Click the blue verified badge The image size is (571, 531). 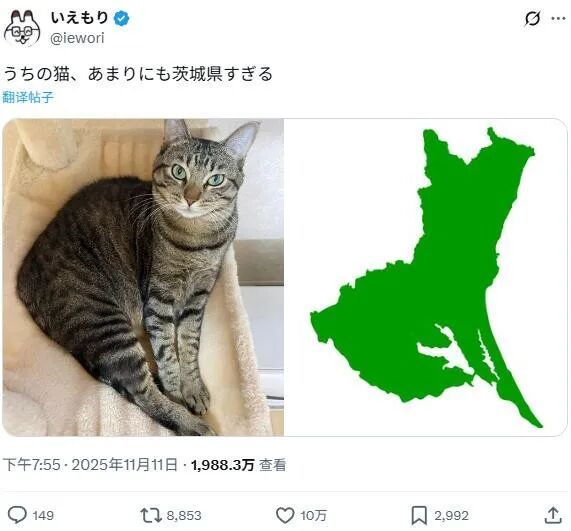121,18
